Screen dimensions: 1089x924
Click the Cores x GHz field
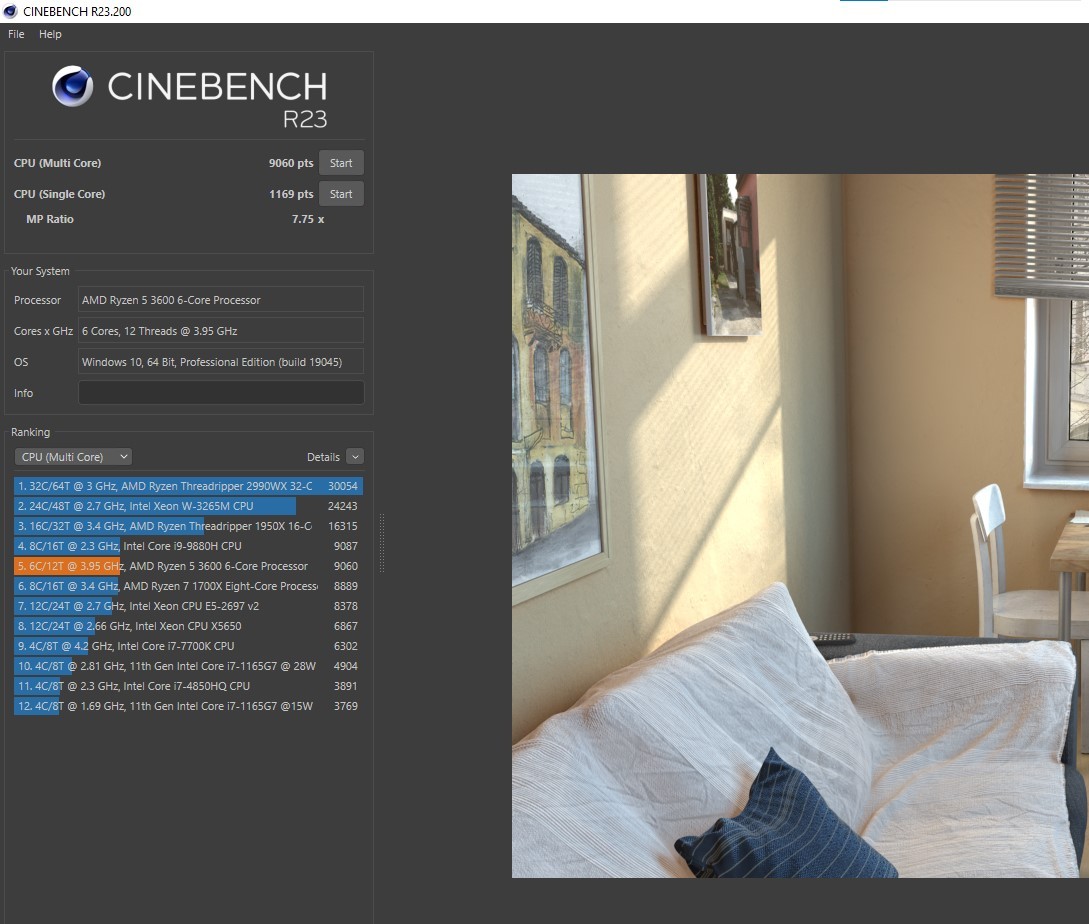221,331
